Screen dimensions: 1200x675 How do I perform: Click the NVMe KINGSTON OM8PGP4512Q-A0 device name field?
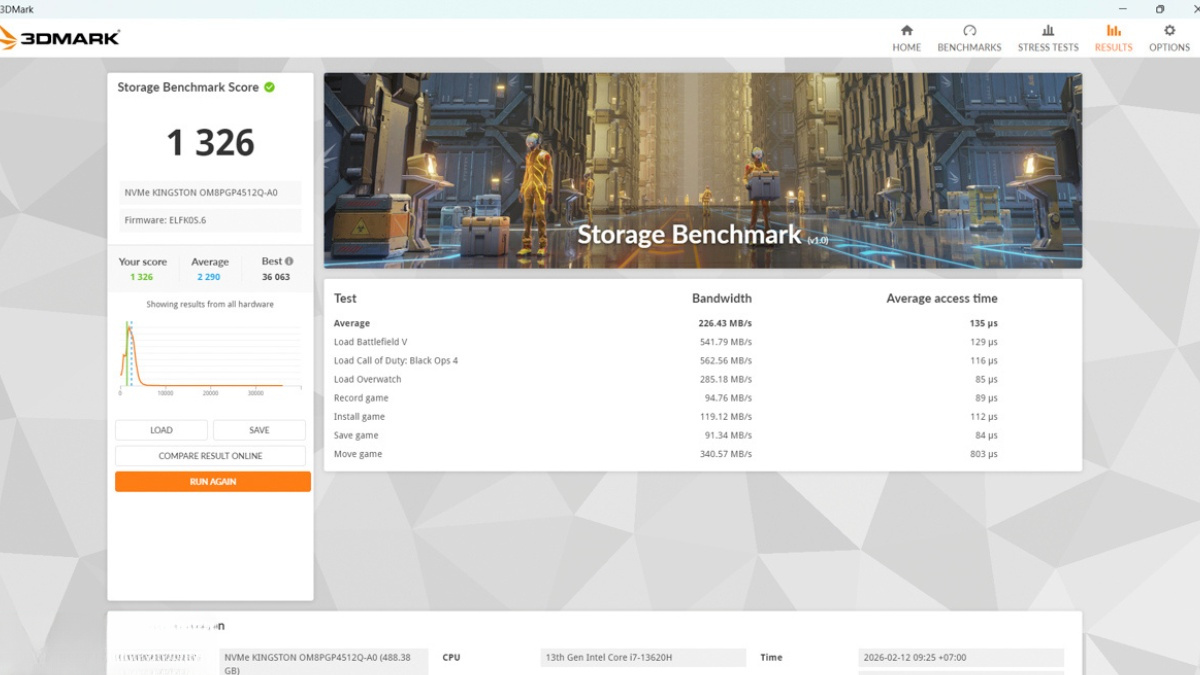coord(209,193)
